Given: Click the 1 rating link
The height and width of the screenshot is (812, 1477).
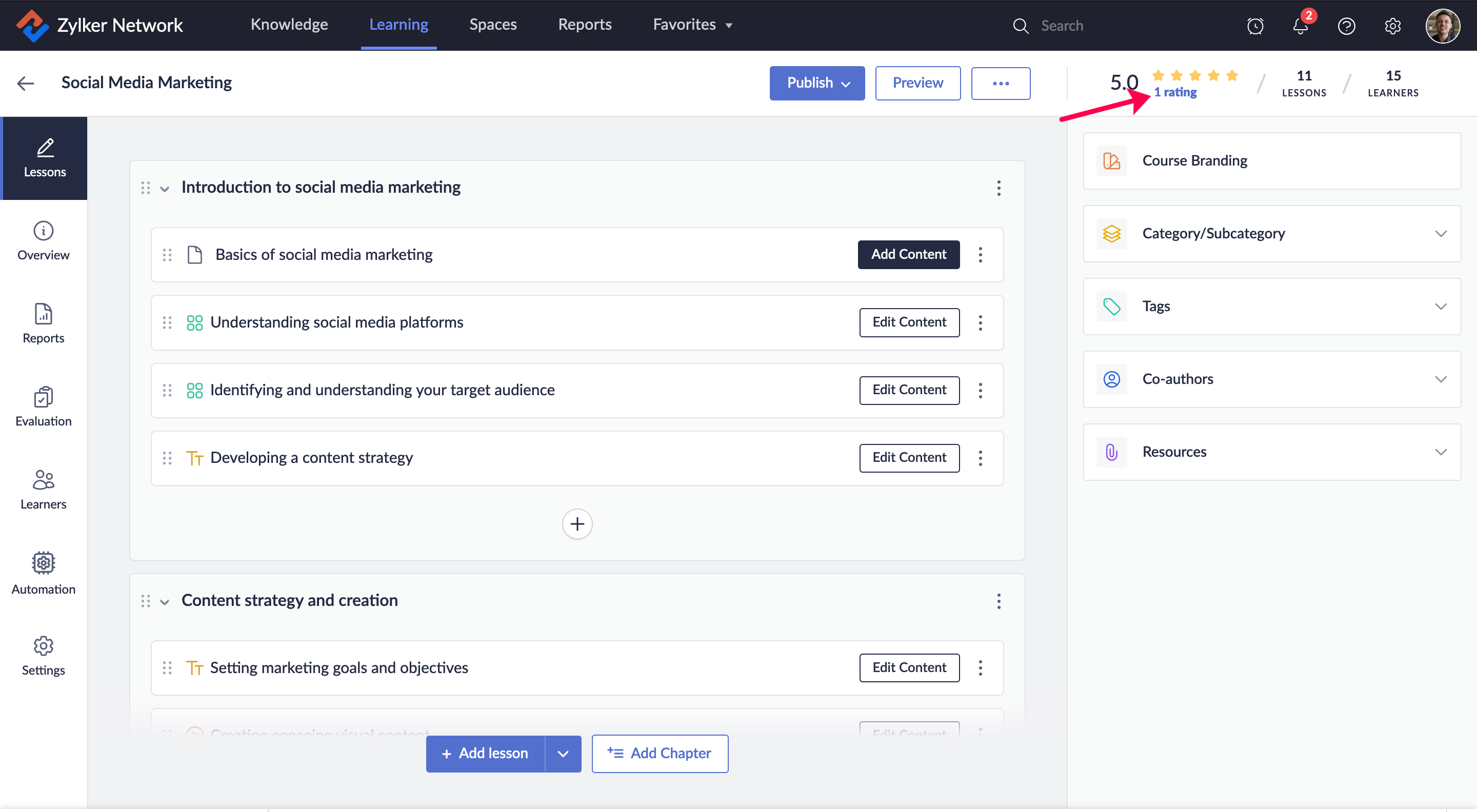Looking at the screenshot, I should click(x=1175, y=92).
